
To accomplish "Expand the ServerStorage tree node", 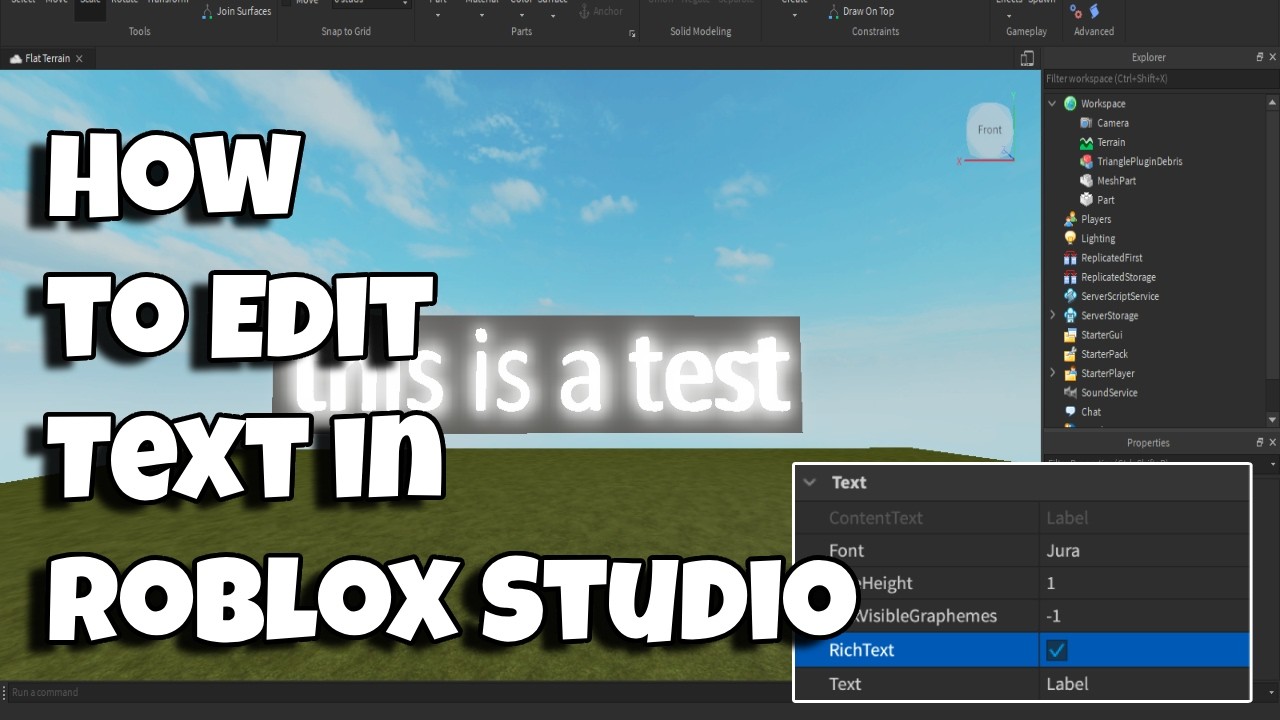I will (1052, 316).
